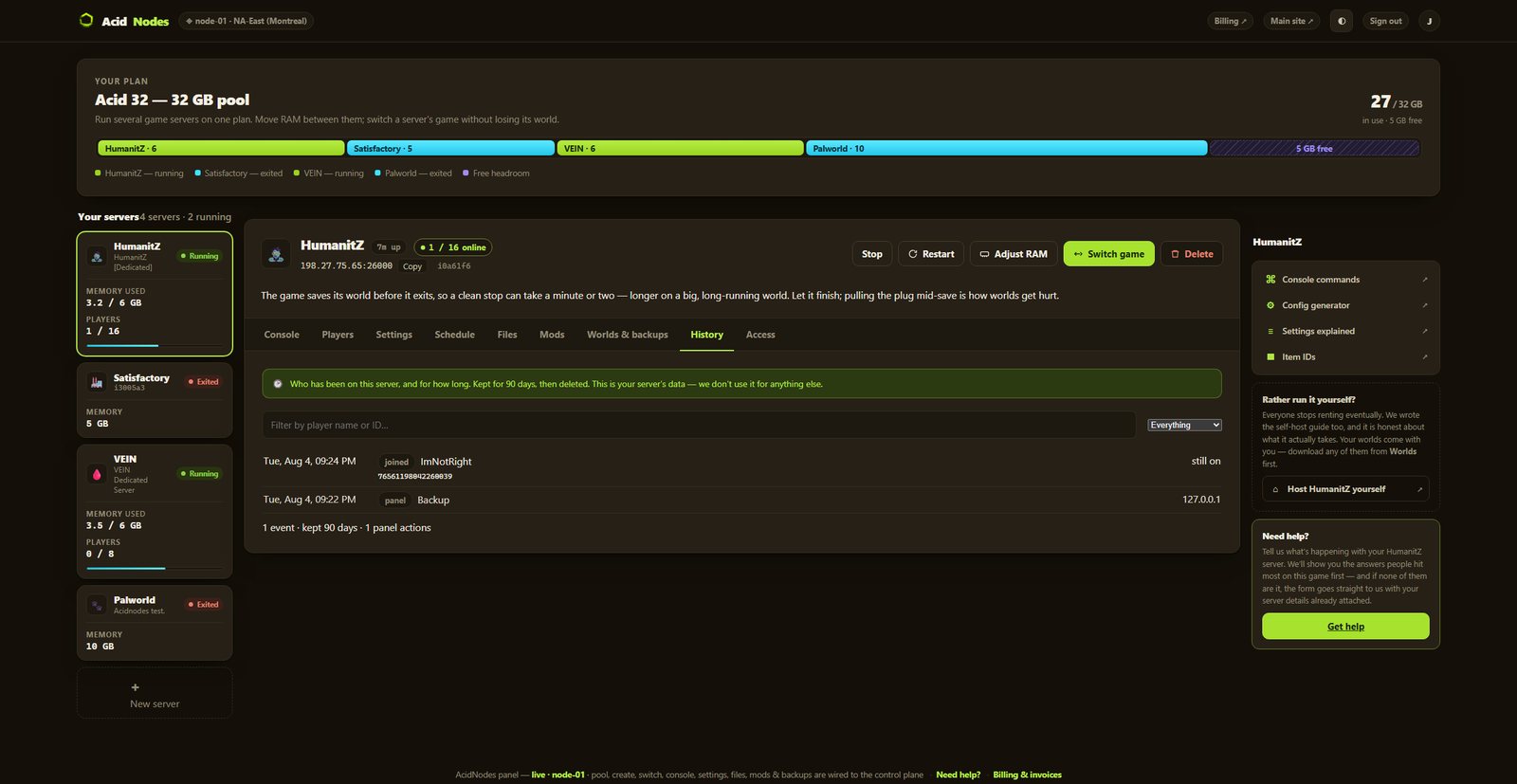
Task: Click the Exited status badge on Palworld card
Action: (203, 604)
